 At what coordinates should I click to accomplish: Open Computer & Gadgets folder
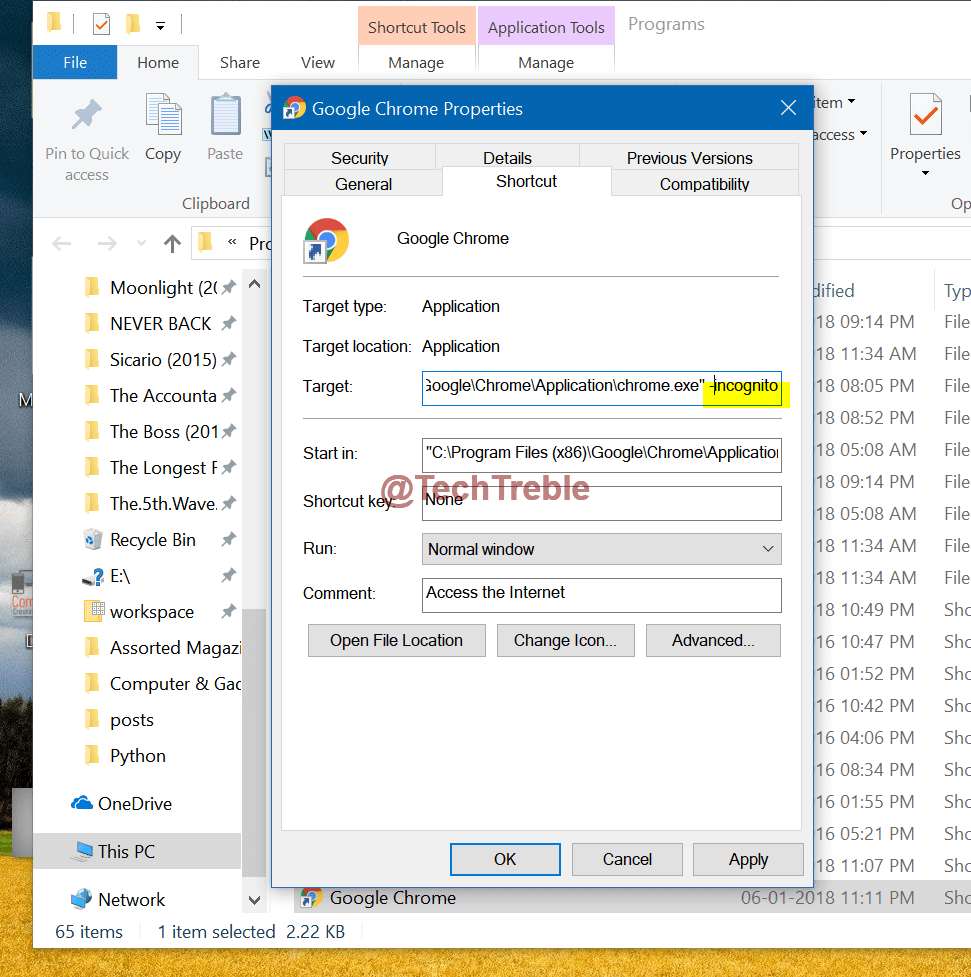tap(162, 684)
